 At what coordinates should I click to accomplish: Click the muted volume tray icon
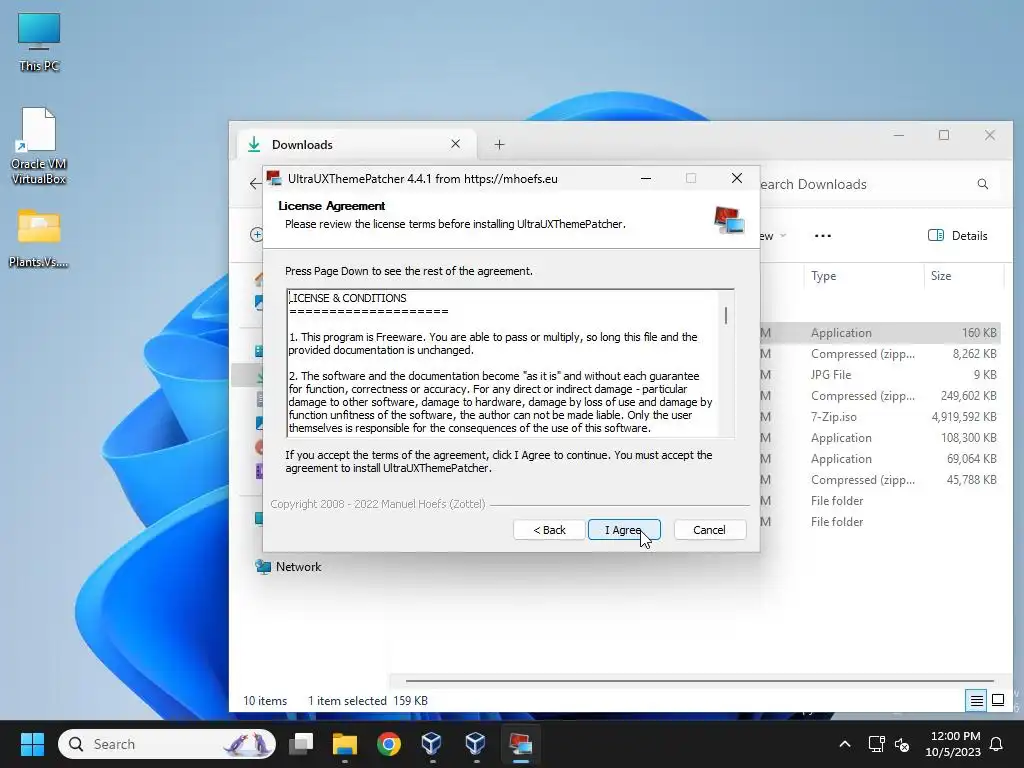click(x=902, y=744)
